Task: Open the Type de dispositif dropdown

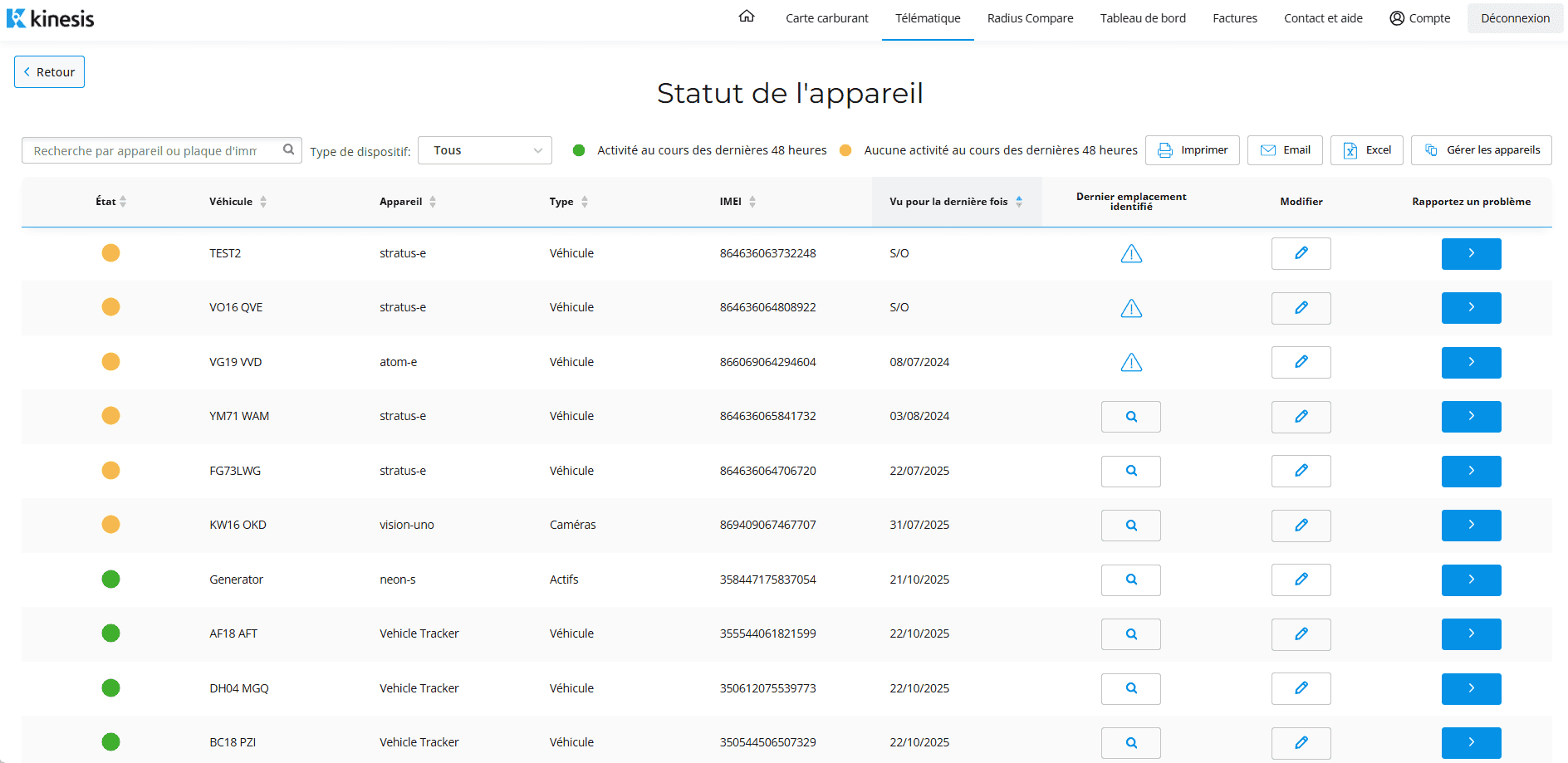Action: [x=484, y=150]
